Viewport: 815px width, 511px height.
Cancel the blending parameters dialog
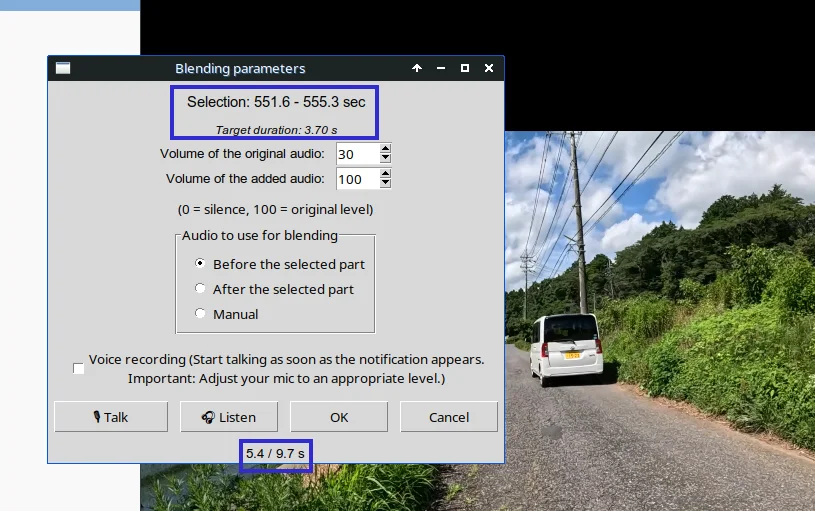pyautogui.click(x=448, y=417)
